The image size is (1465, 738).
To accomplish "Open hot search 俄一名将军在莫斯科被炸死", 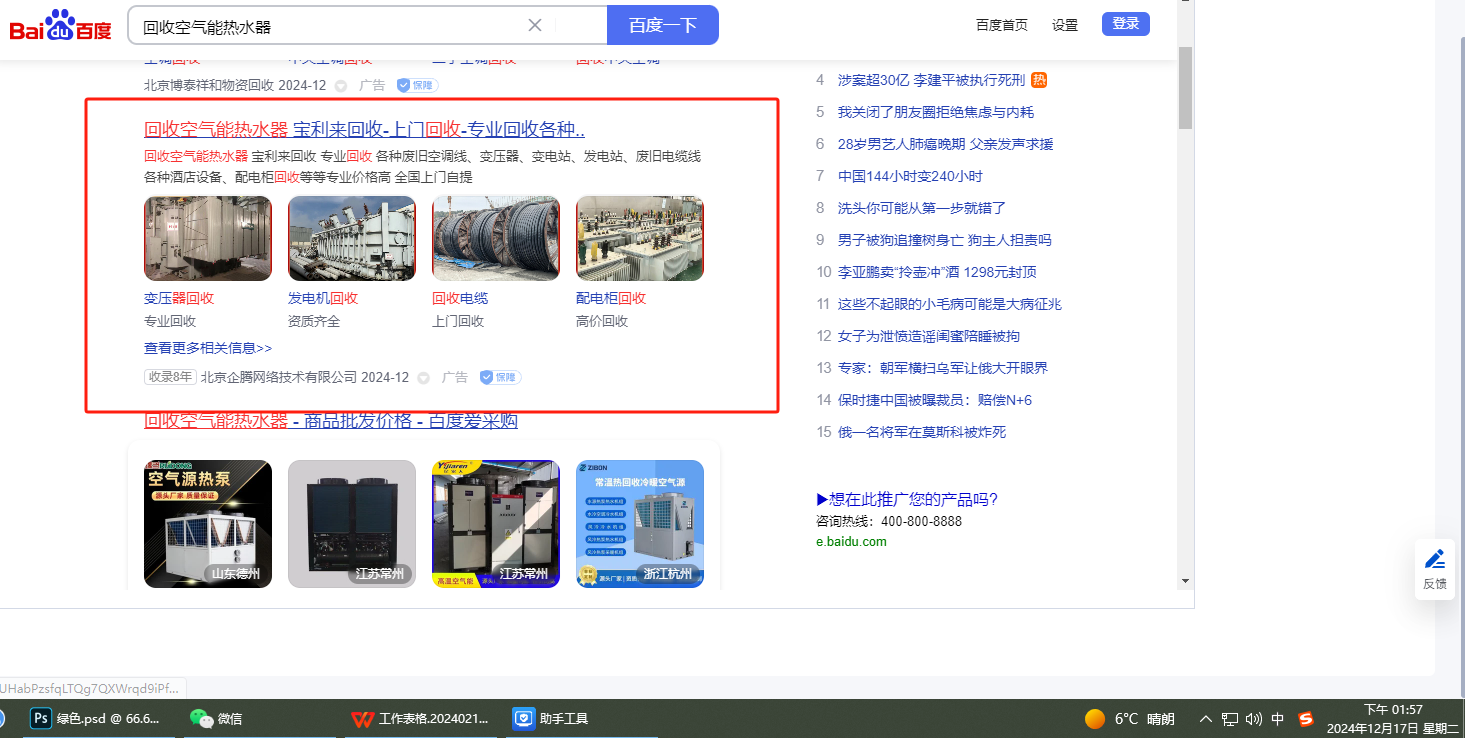I will click(x=922, y=432).
